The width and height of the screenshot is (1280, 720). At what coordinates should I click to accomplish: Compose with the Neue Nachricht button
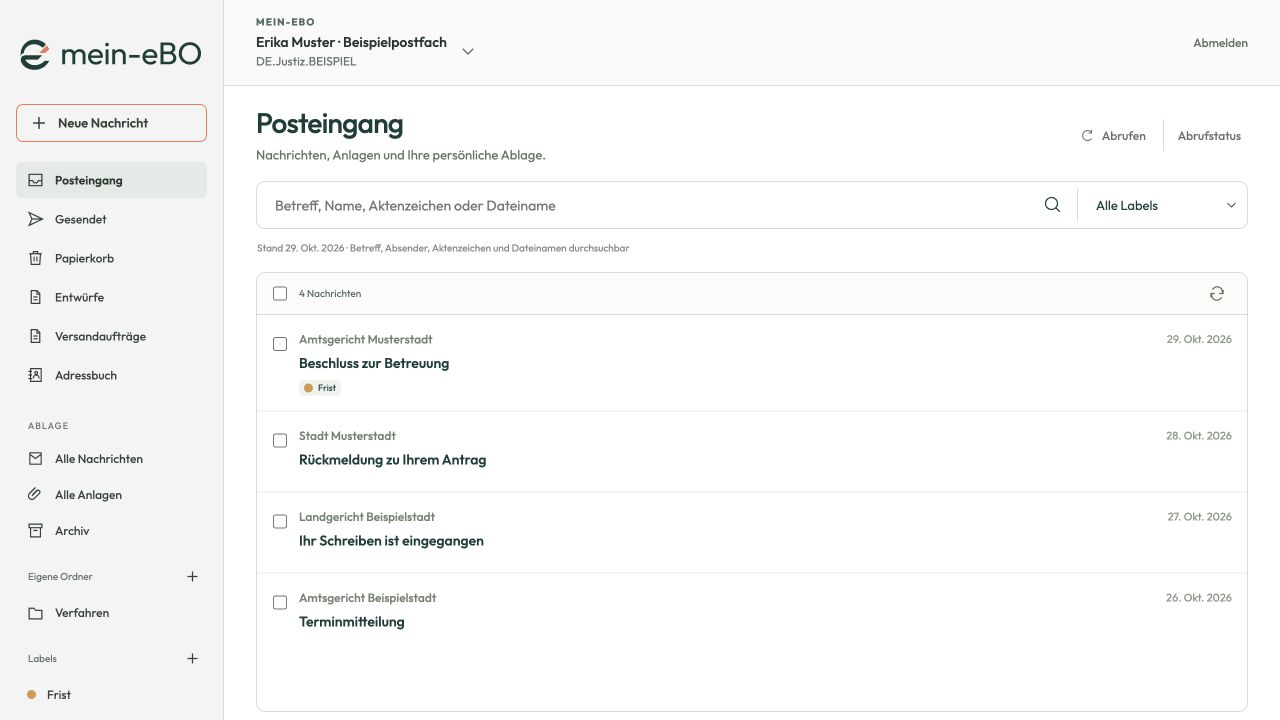[111, 123]
